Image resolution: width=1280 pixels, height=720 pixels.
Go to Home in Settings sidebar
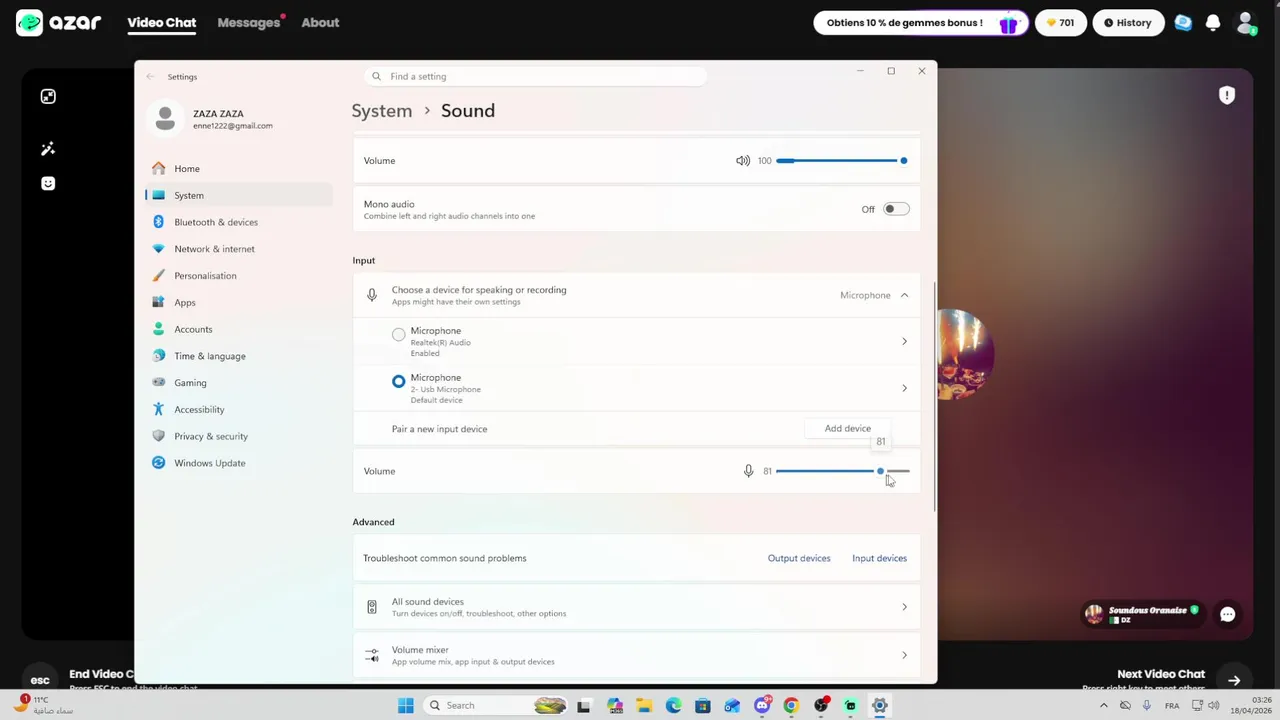pos(238,168)
